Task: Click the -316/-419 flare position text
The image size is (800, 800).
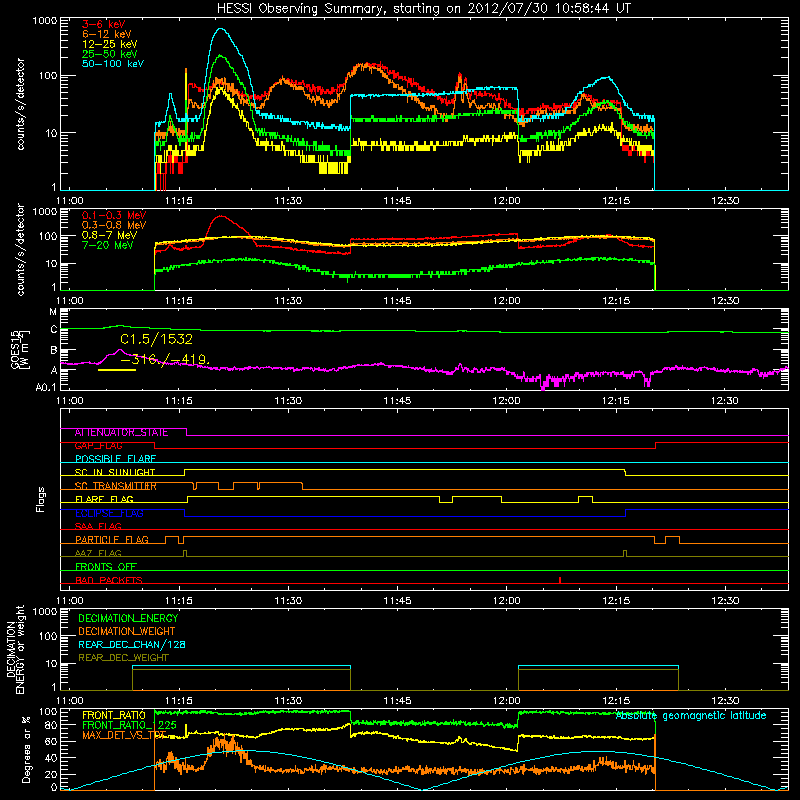Action: click(x=165, y=360)
